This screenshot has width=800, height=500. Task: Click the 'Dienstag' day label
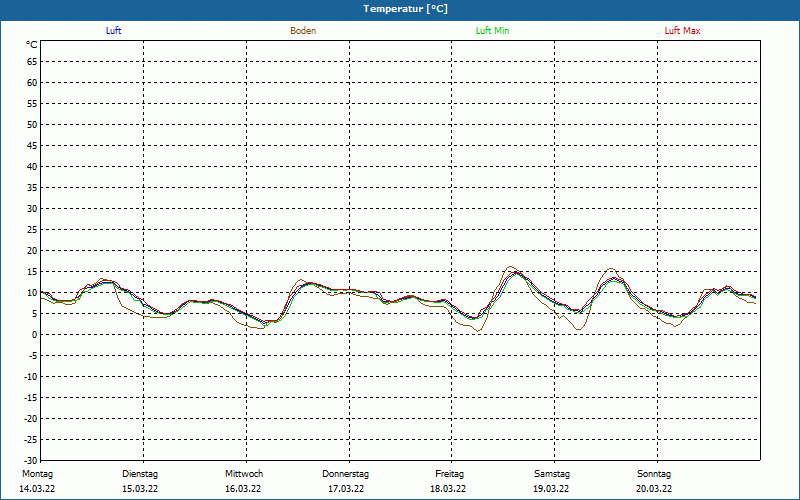click(140, 474)
